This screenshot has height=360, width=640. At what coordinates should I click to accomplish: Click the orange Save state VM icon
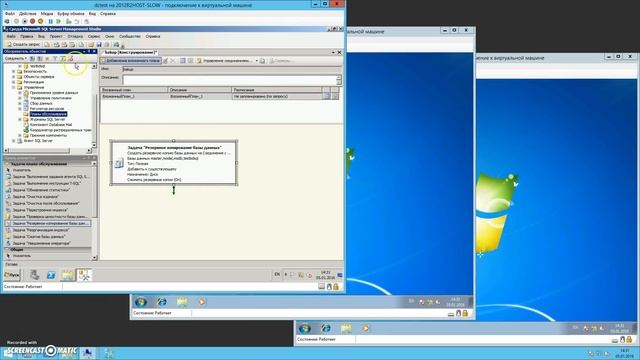[x=40, y=21]
